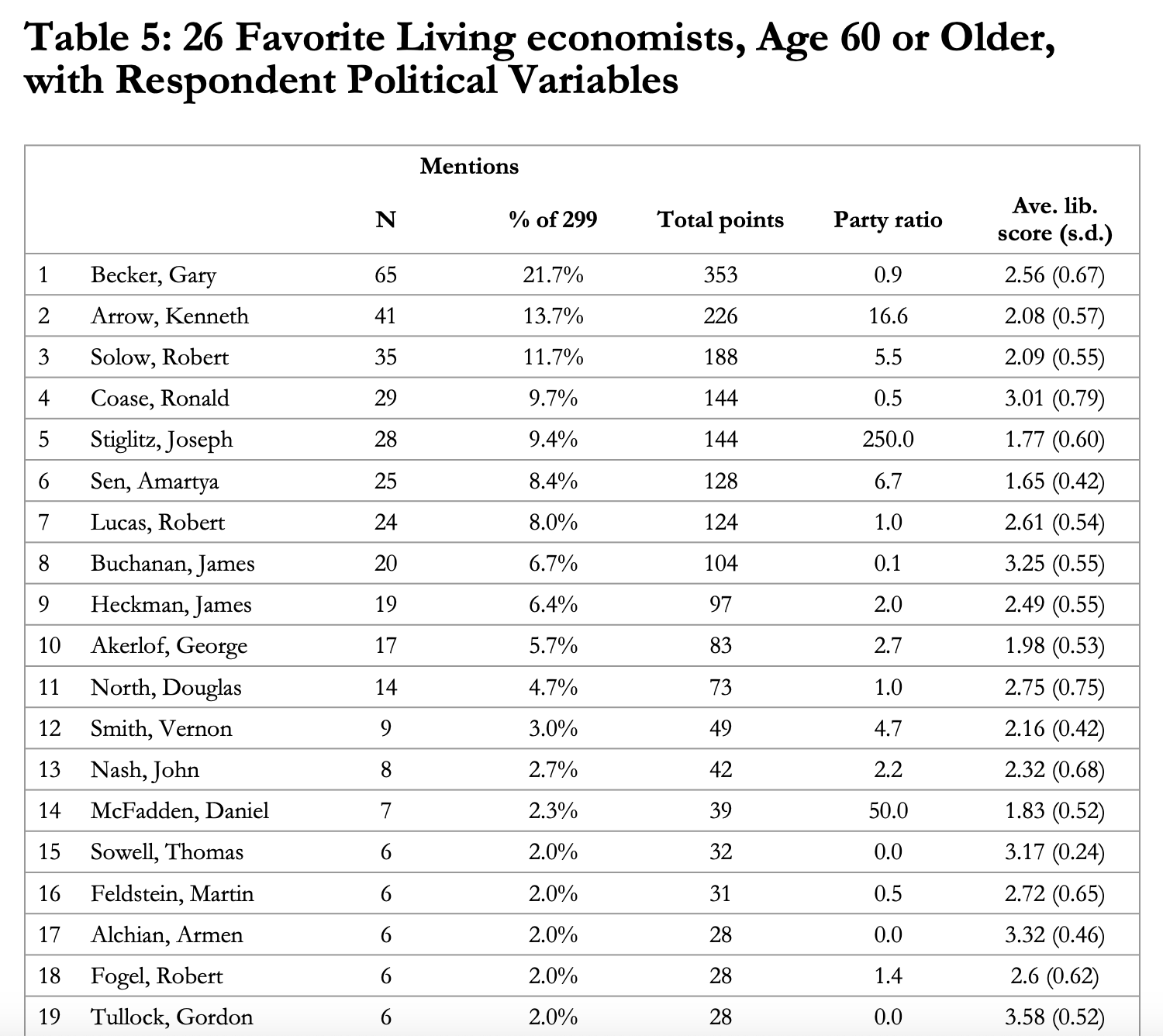Select the name Becker, Gary

[x=154, y=275]
